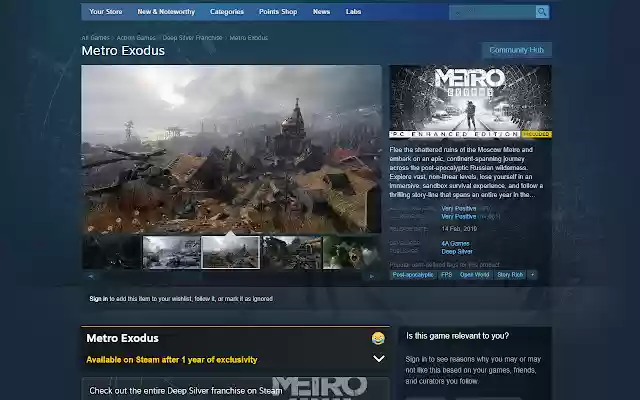Open publisher Deep Silver link
The width and height of the screenshot is (640, 400).
(457, 251)
